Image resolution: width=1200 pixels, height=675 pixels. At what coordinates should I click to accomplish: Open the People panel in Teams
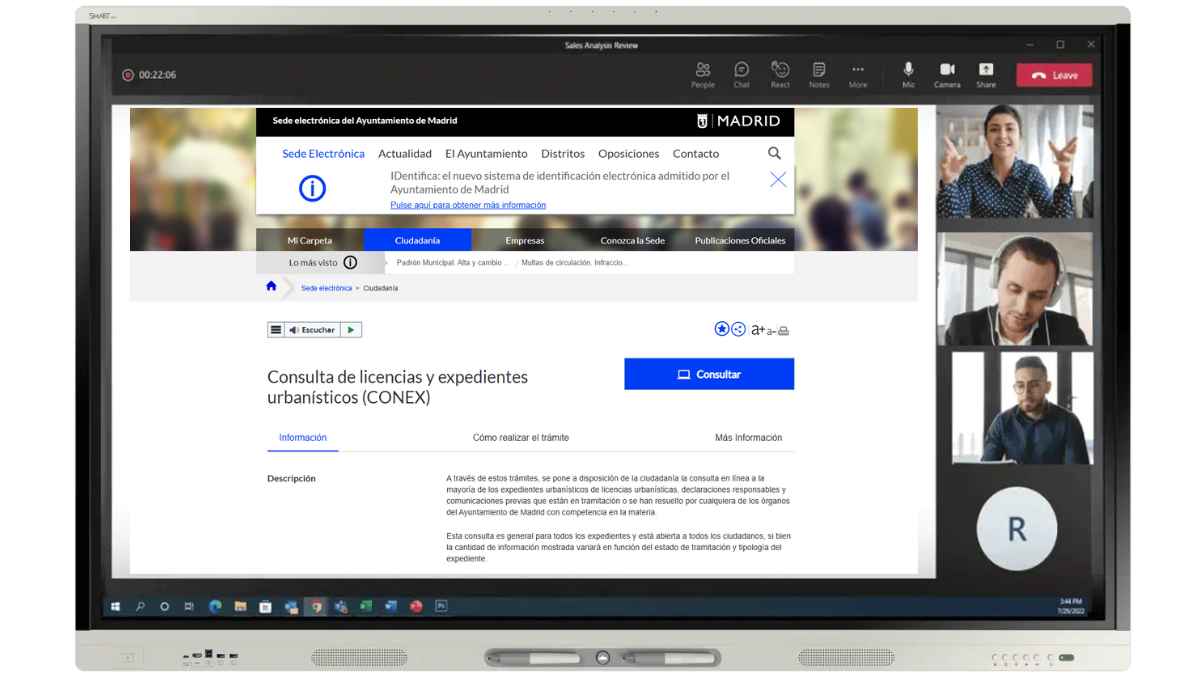click(x=704, y=74)
